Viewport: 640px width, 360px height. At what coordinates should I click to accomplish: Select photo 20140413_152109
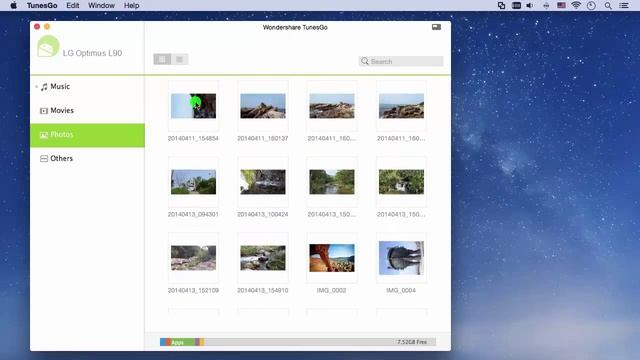point(193,258)
